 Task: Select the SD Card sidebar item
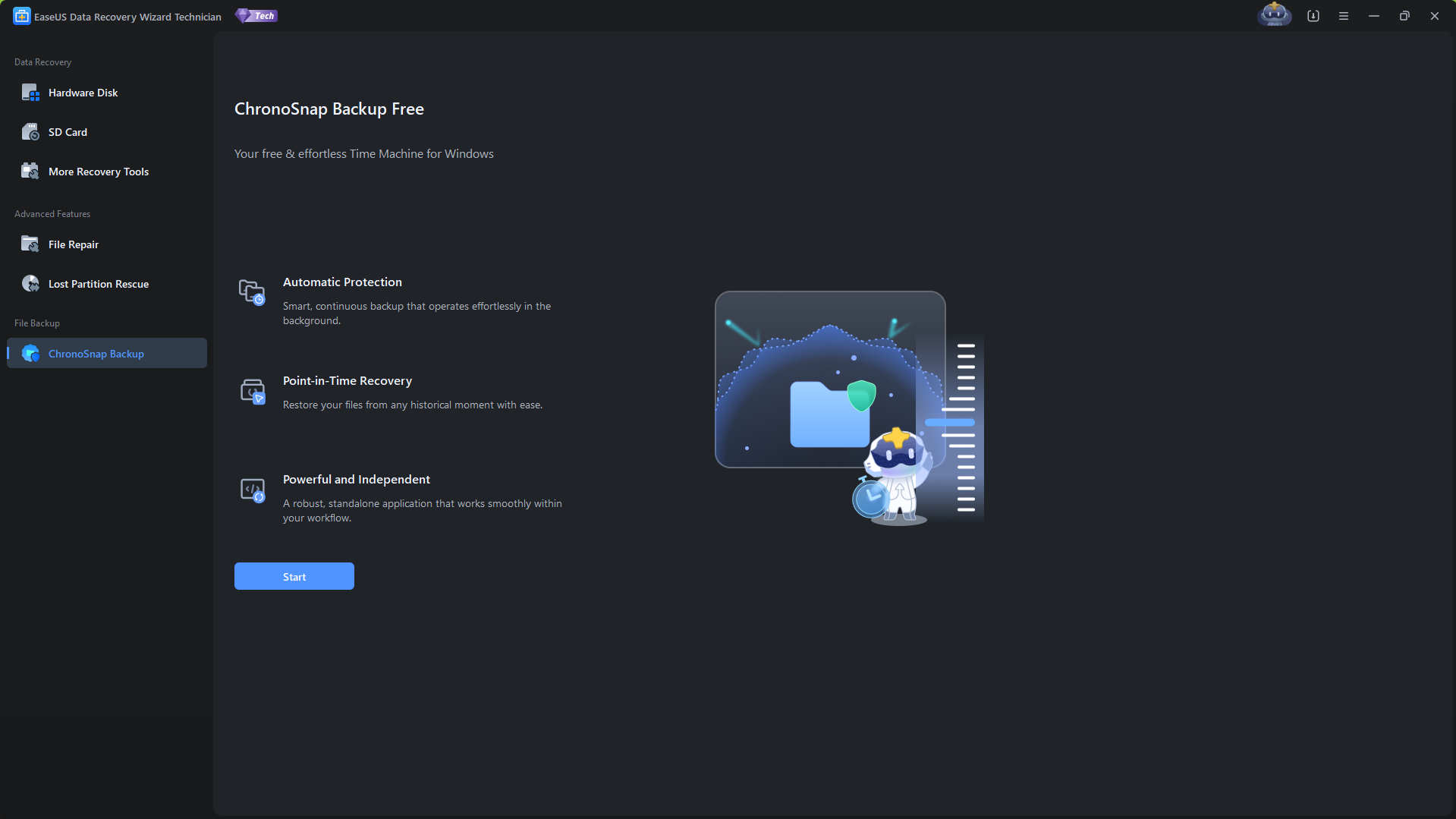point(68,132)
